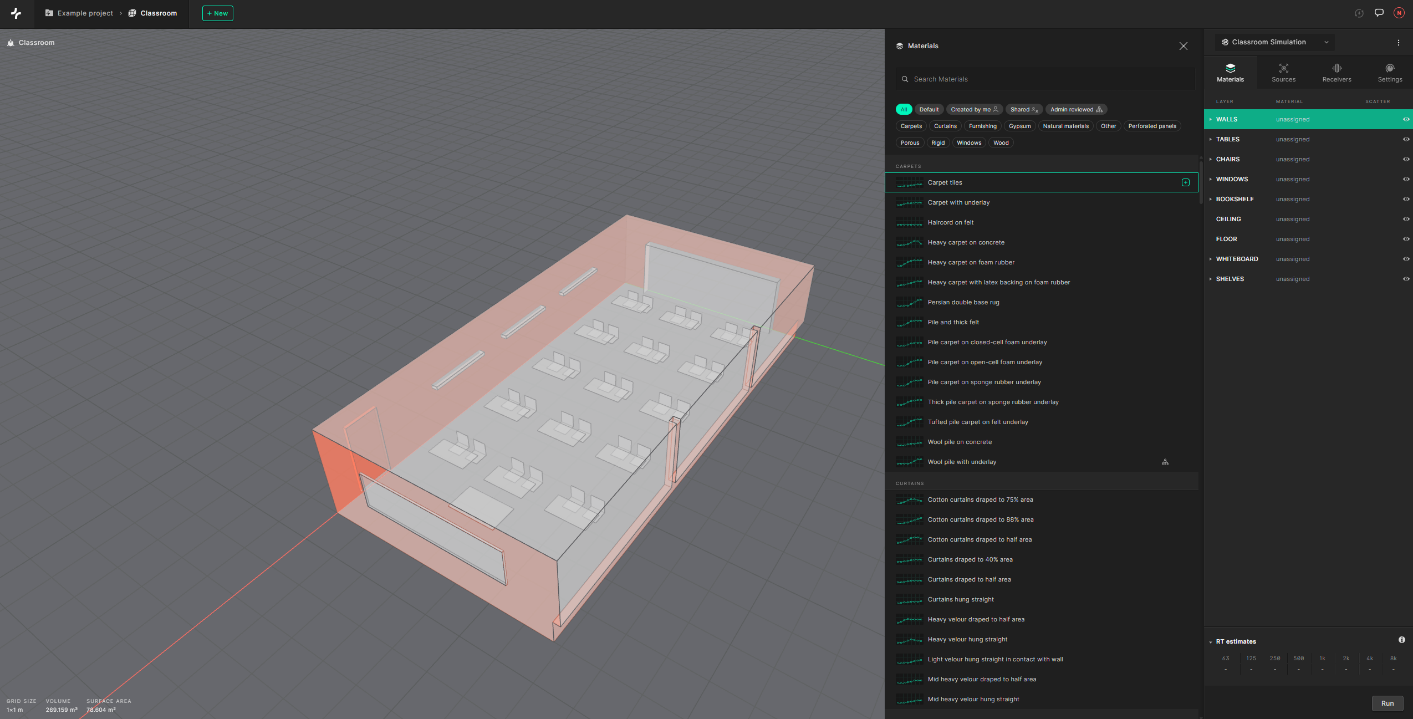1413x719 pixels.
Task: Click the + New button
Action: (x=218, y=13)
